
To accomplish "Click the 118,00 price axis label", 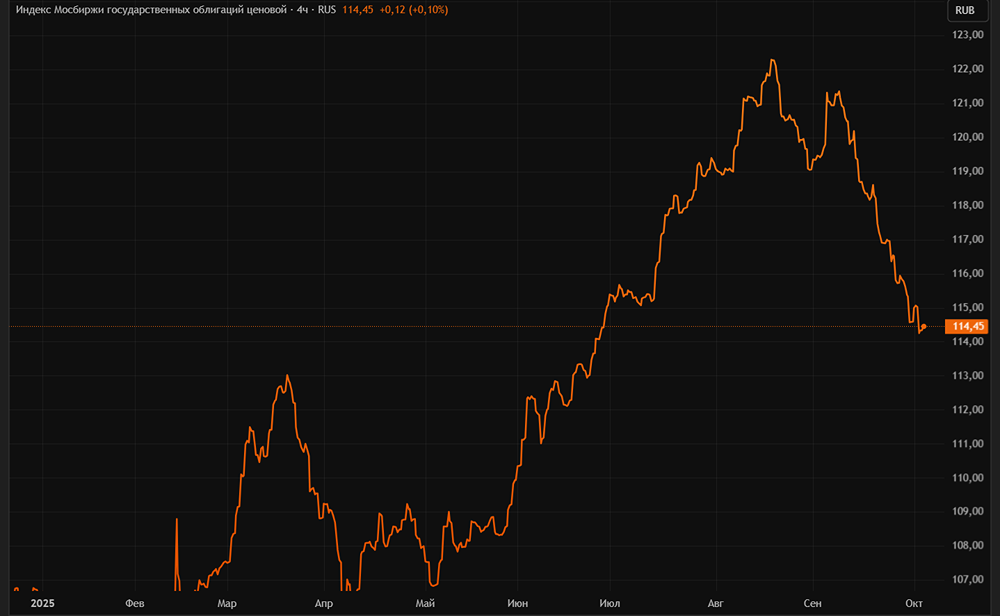I will pyautogui.click(x=967, y=205).
